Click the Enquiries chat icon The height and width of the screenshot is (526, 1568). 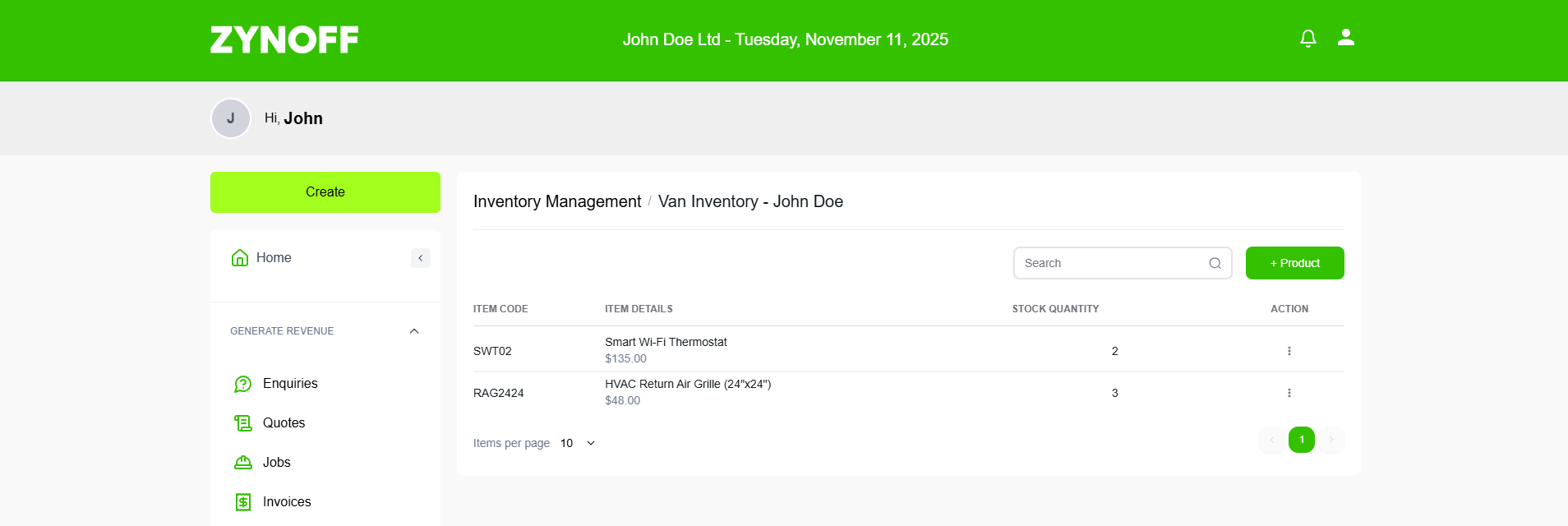tap(243, 384)
